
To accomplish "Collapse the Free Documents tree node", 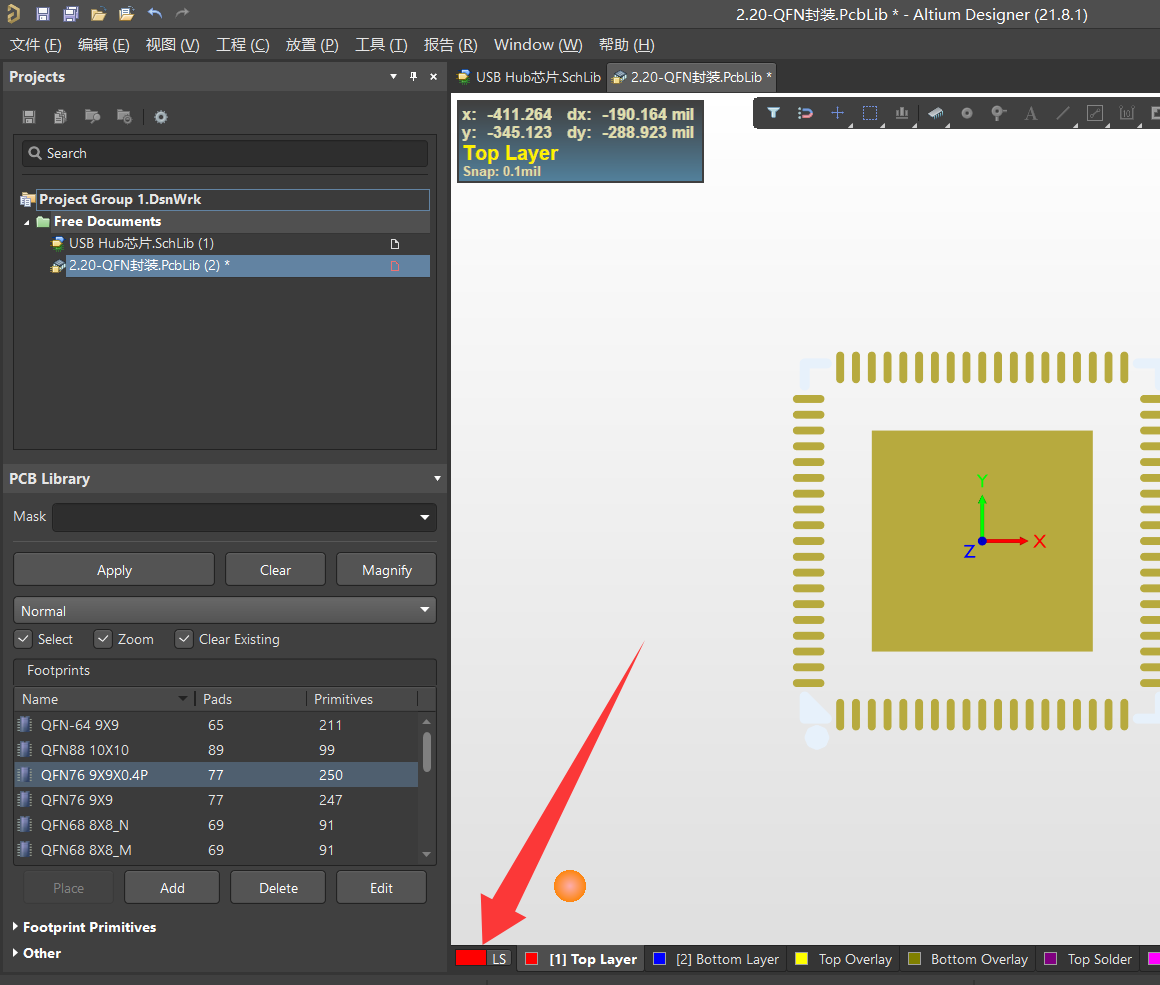I will coord(27,222).
